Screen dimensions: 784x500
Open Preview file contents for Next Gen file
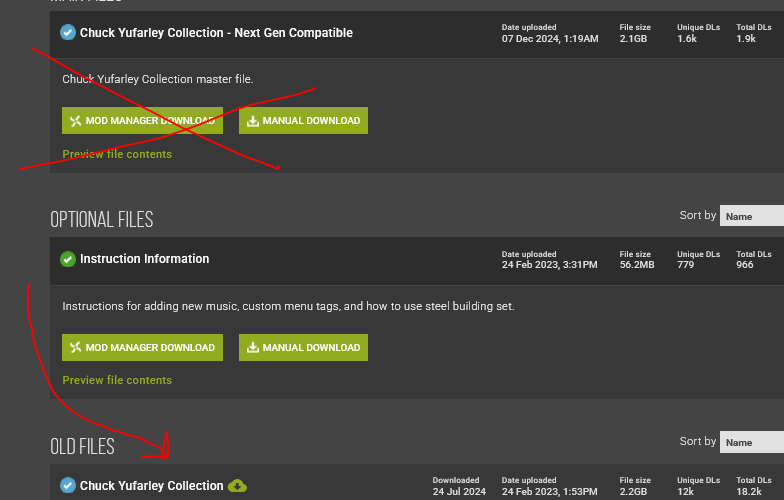[x=117, y=154]
